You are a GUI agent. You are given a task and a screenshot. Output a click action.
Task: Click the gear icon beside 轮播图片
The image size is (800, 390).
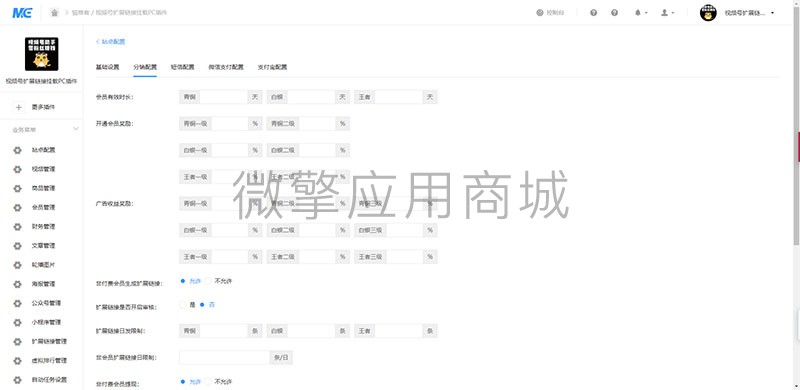18,265
